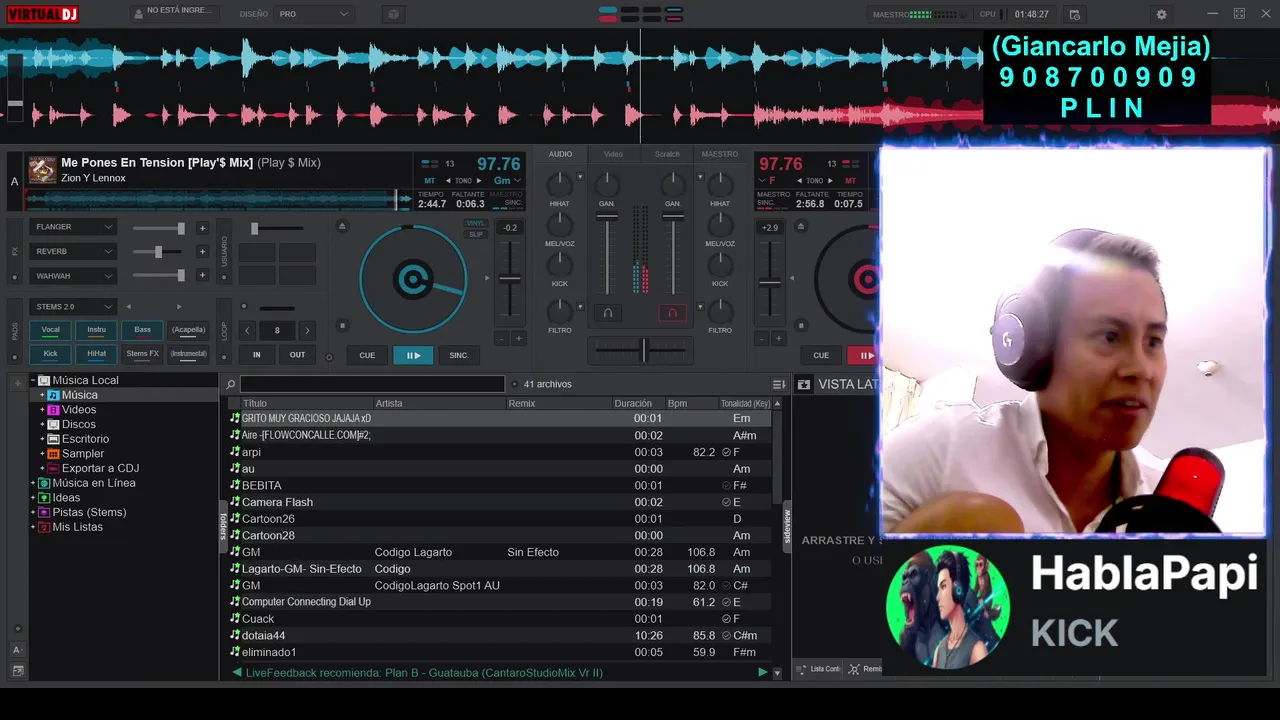Eject track from left deck
Image resolution: width=1280 pixels, height=720 pixels.
pyautogui.click(x=342, y=226)
